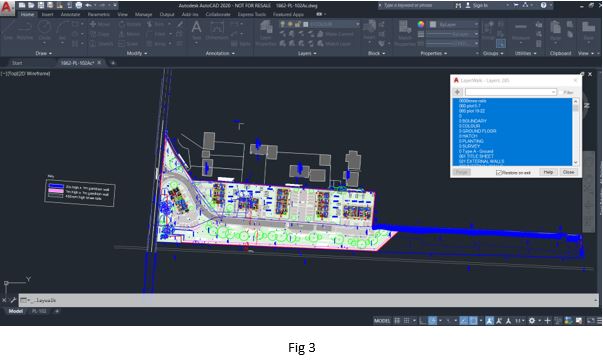Expand the Annotation panel
This screenshot has height=360, width=603.
pos(220,53)
